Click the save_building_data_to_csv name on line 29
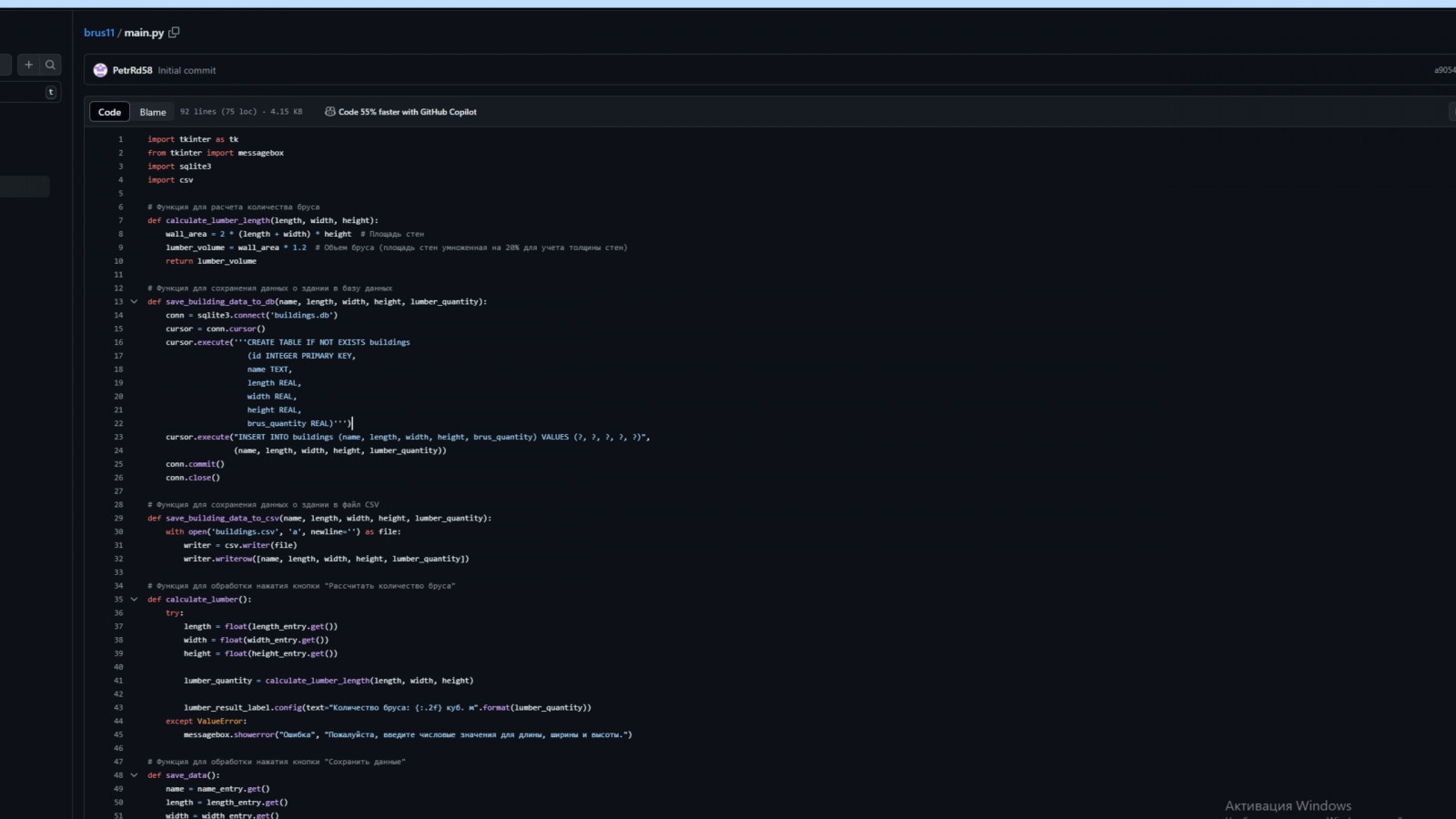Viewport: 1456px width, 819px height. point(222,519)
